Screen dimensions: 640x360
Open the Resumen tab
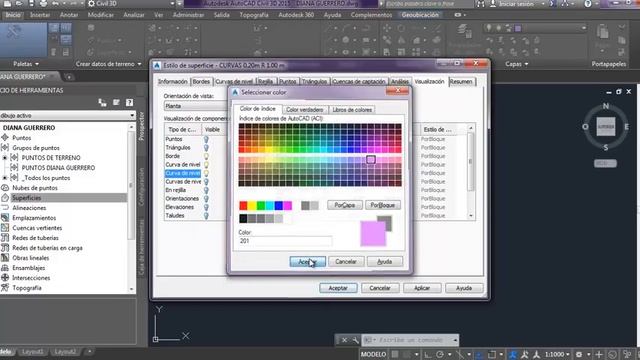[461, 82]
